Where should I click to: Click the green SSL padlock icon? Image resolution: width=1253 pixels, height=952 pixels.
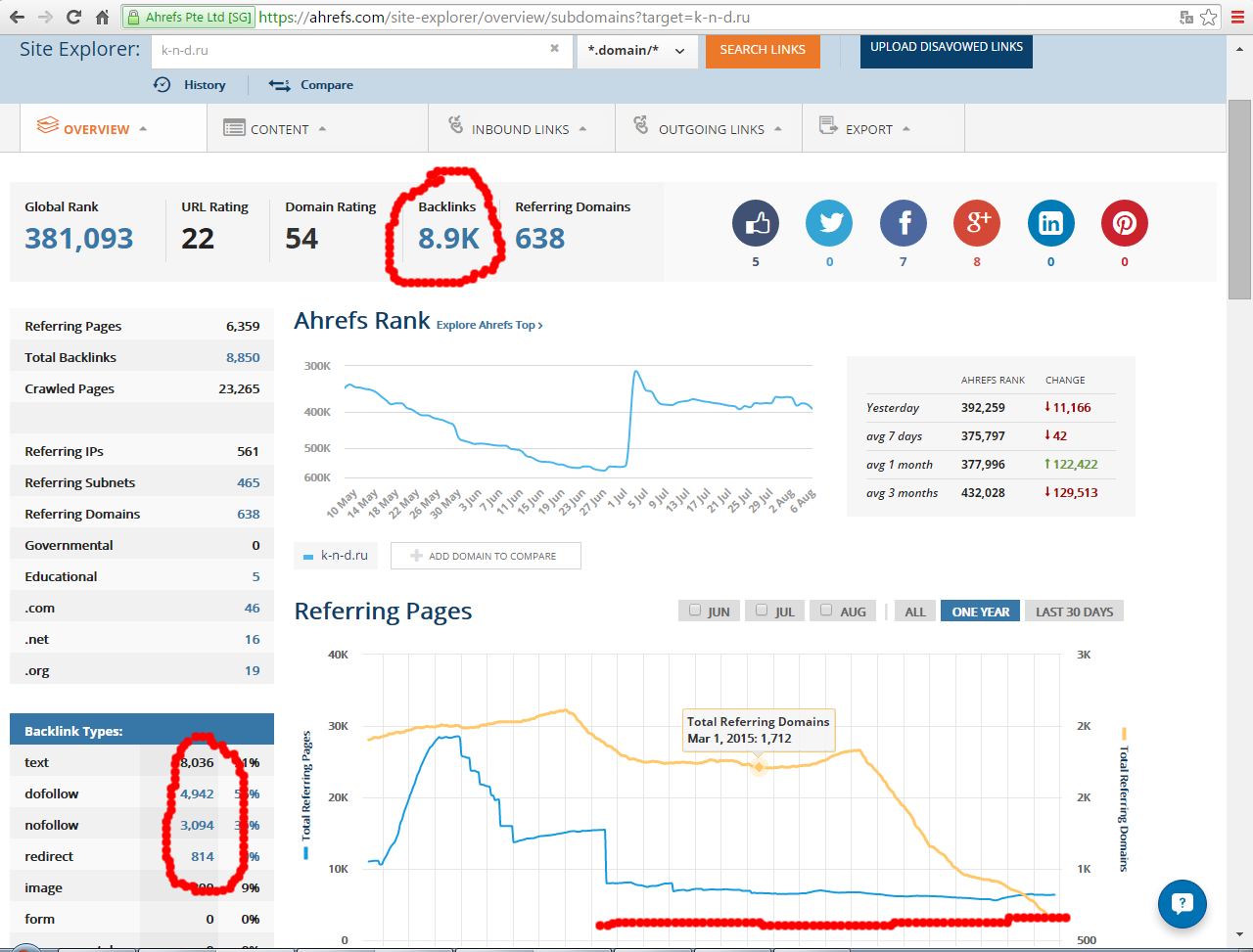coord(134,18)
